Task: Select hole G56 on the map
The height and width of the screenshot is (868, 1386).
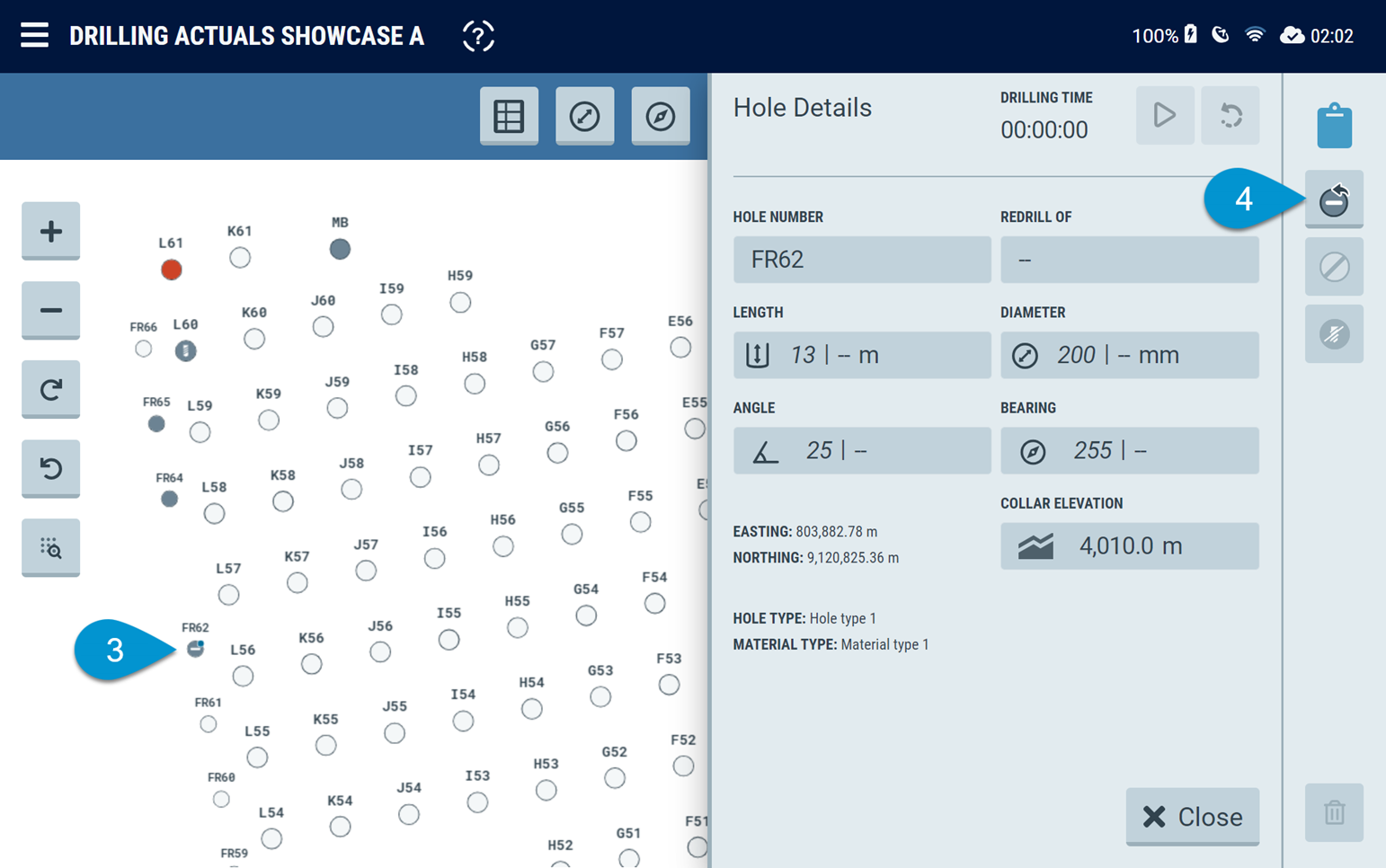Action: click(x=557, y=453)
